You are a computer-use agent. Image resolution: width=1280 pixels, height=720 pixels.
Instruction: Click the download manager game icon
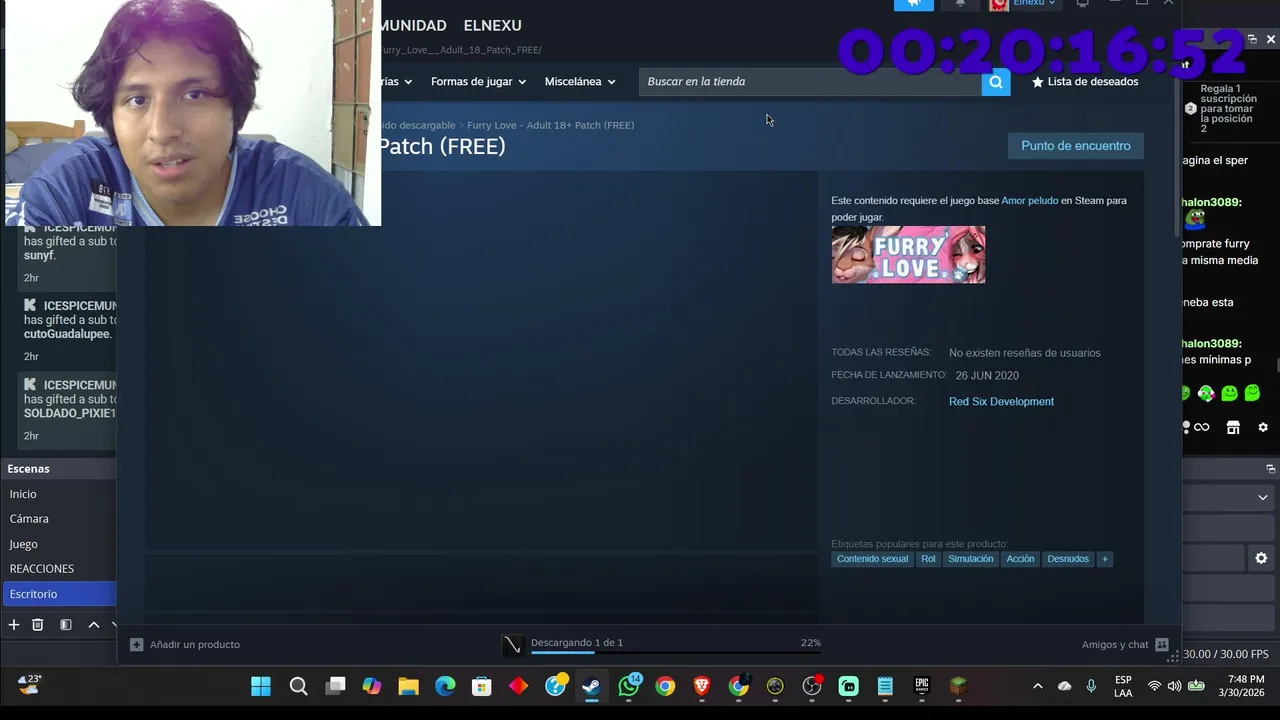(513, 645)
